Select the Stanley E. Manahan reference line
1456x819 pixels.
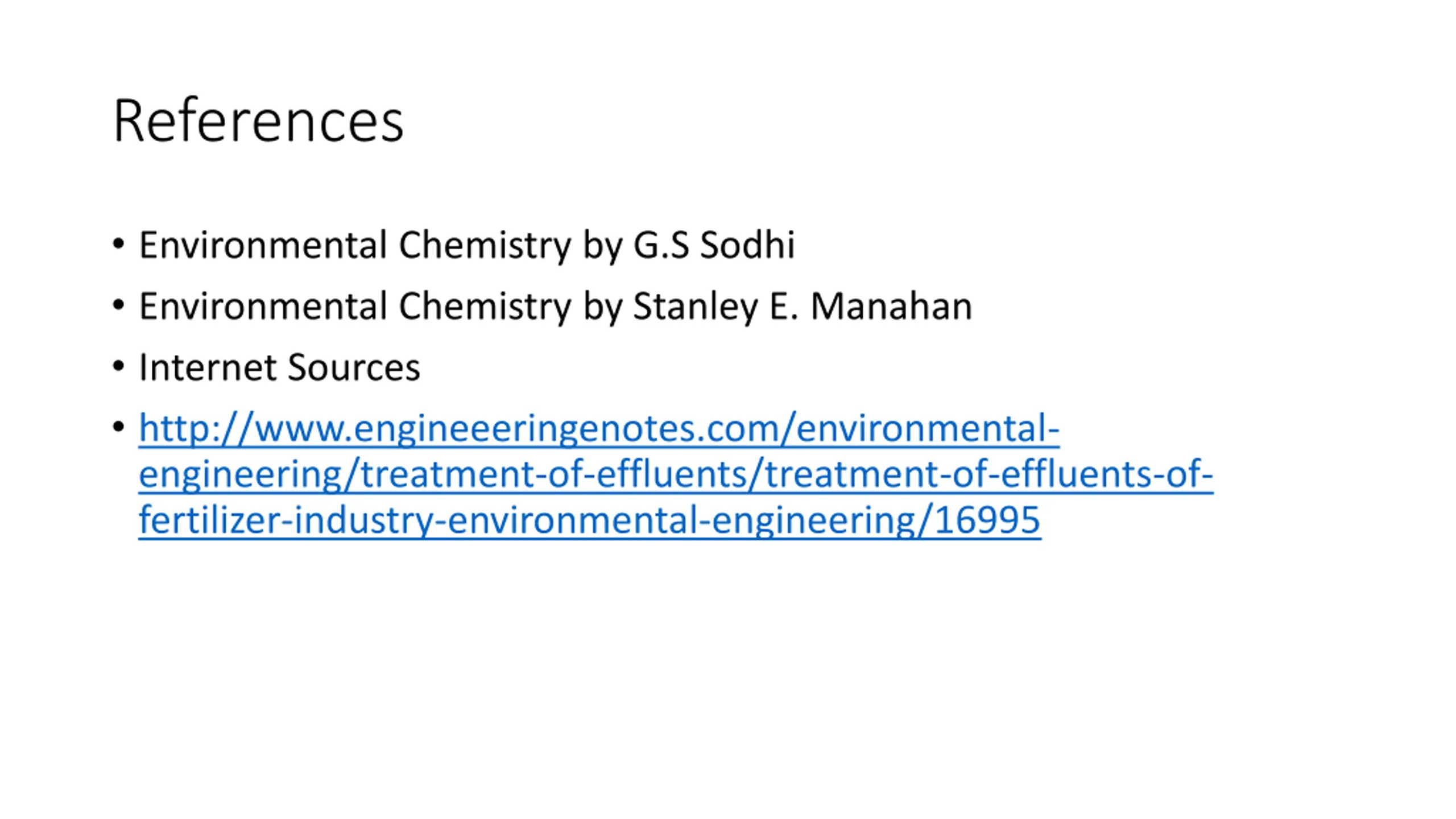(x=555, y=306)
